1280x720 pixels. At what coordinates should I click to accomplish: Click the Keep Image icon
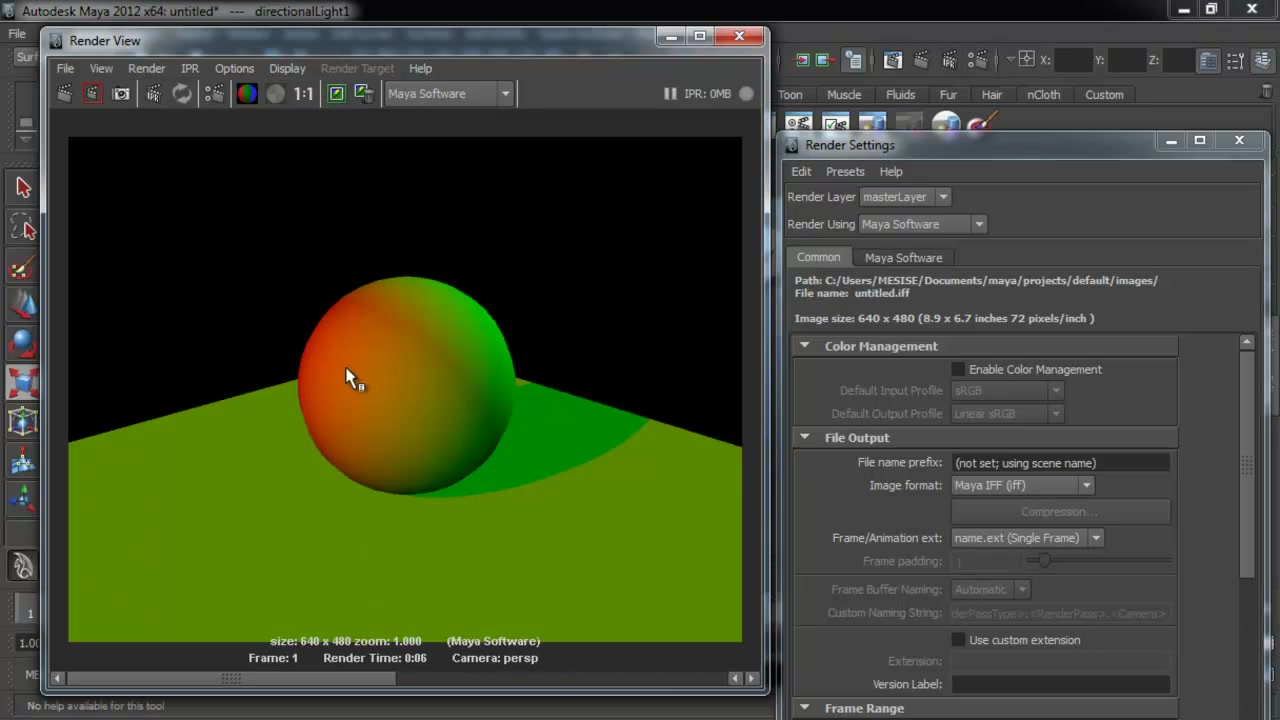click(x=336, y=94)
